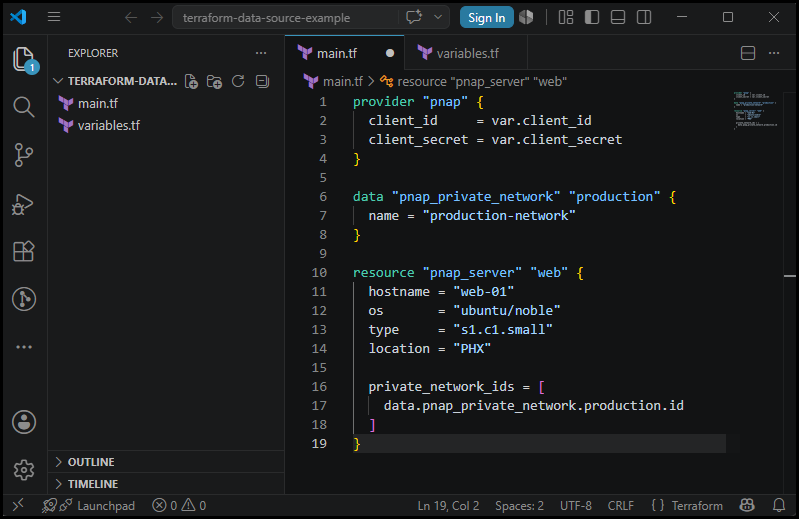The width and height of the screenshot is (799, 519).
Task: Open Explorer views and more actions ellipsis
Action: pos(261,53)
